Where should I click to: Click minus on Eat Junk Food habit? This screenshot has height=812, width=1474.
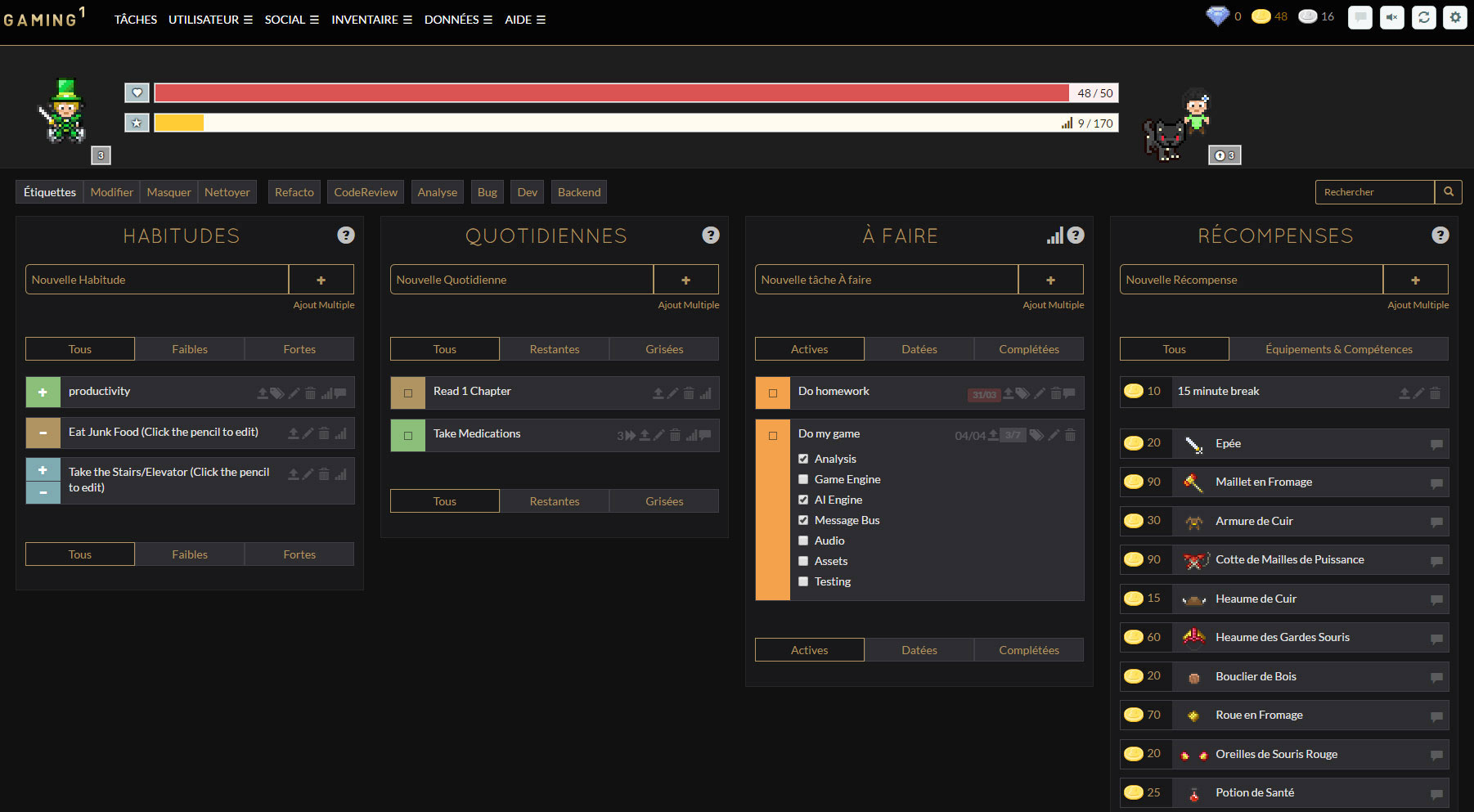click(43, 433)
